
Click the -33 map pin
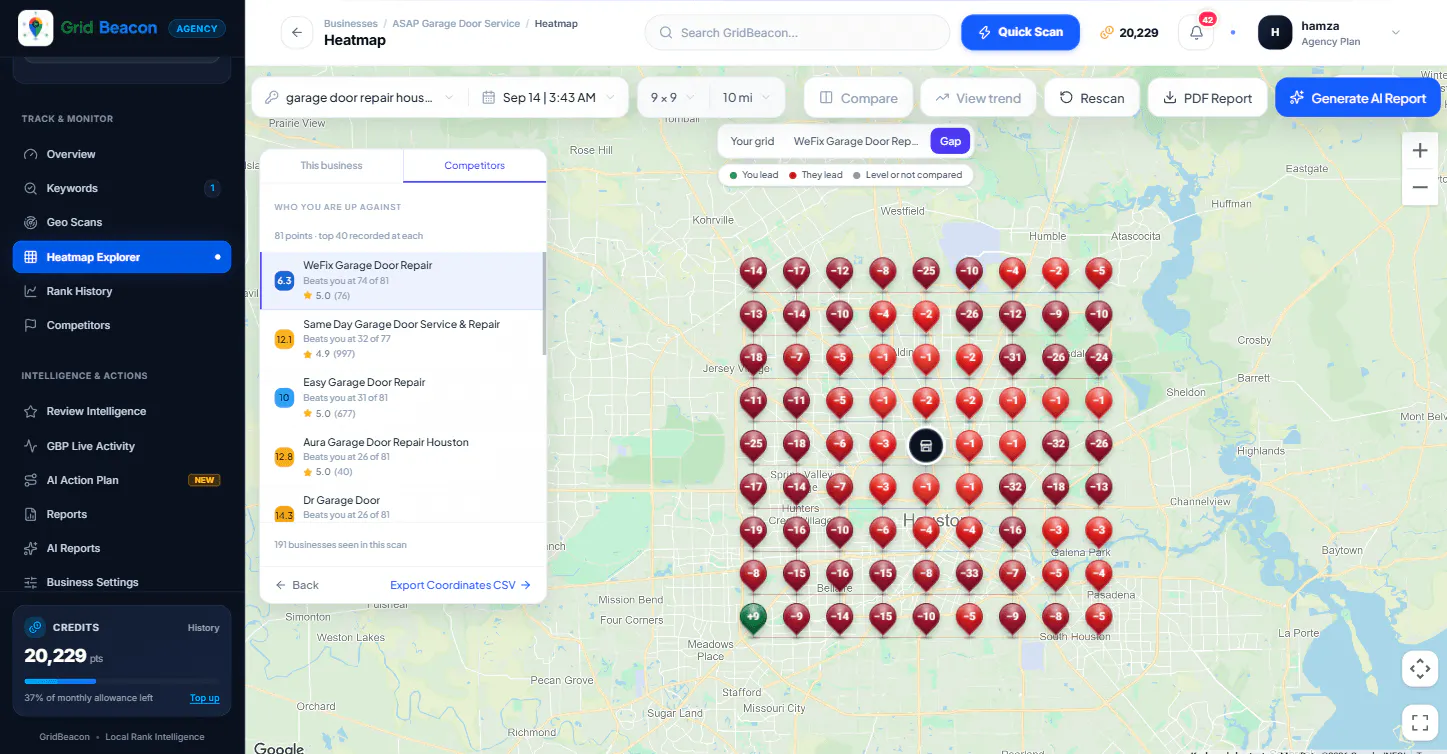coord(969,574)
